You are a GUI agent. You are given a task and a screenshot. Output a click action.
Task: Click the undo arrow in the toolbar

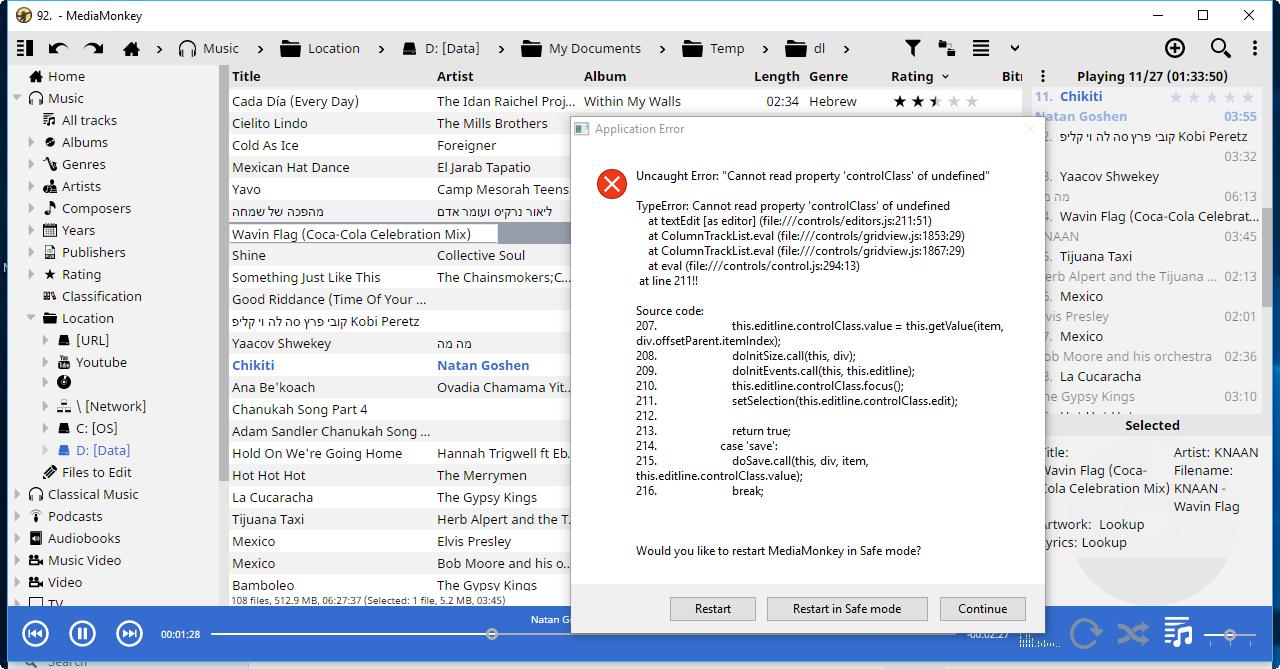(58, 48)
